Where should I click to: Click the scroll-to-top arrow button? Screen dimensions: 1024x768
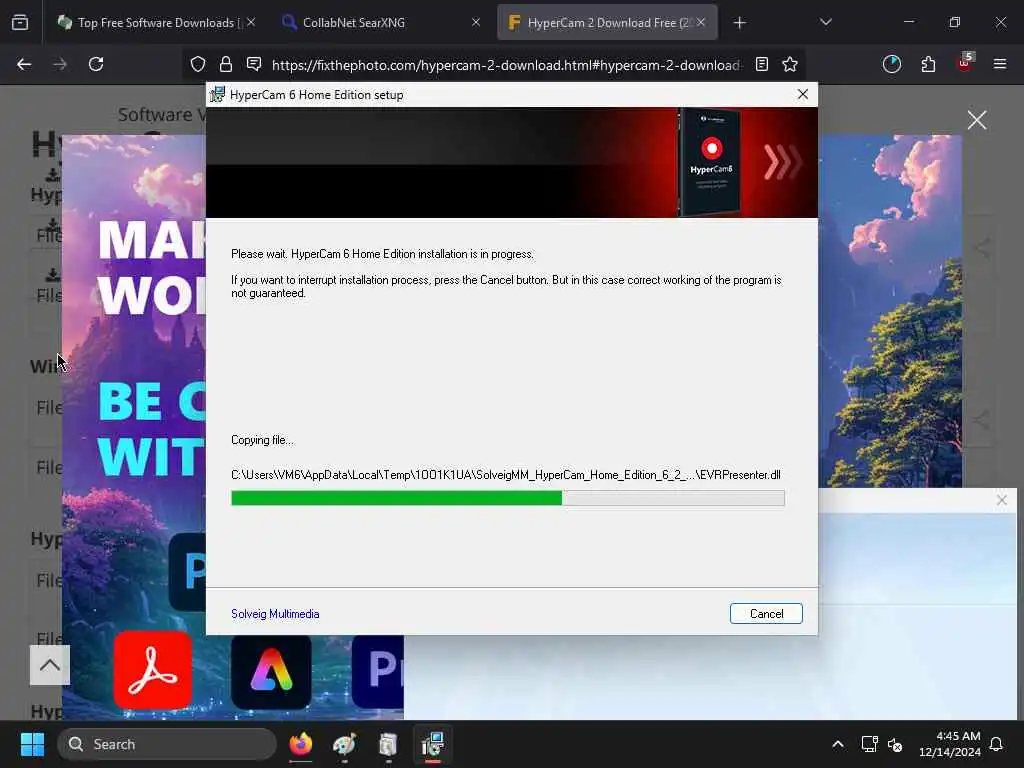pos(50,665)
